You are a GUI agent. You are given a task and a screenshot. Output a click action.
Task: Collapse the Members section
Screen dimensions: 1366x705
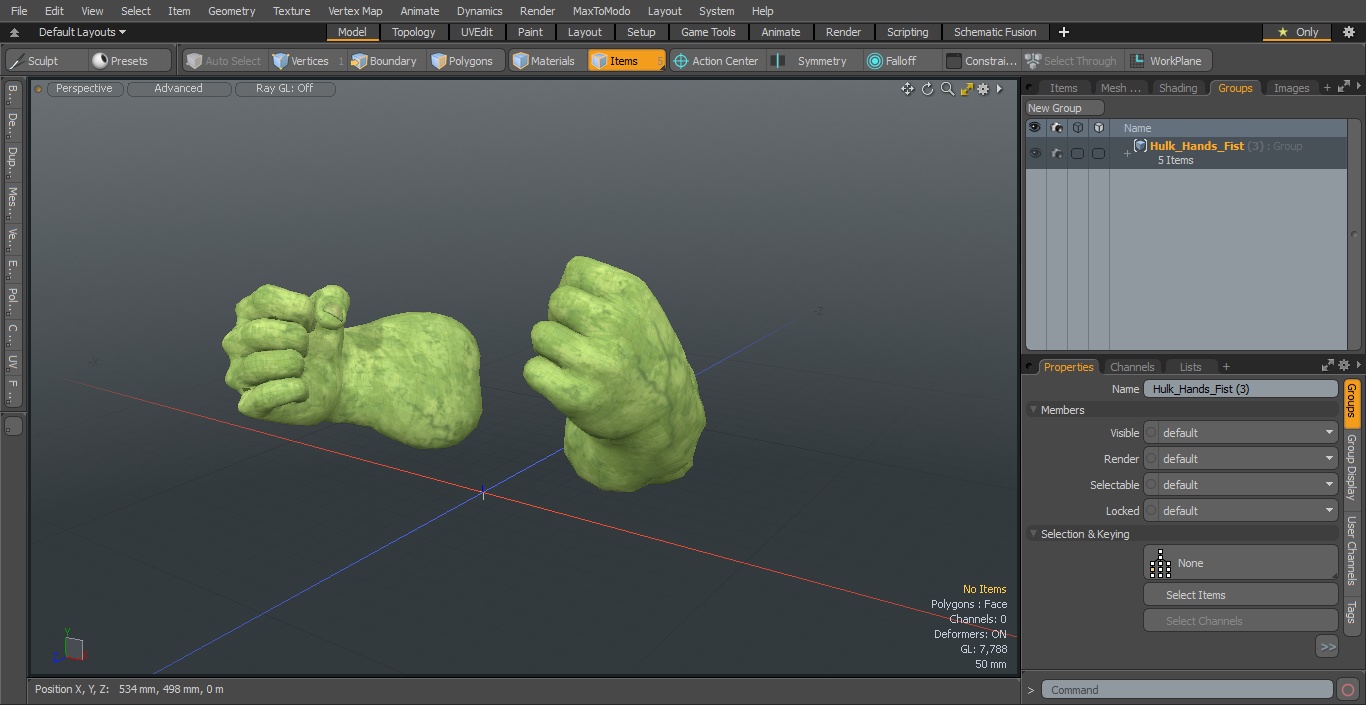coord(1033,410)
